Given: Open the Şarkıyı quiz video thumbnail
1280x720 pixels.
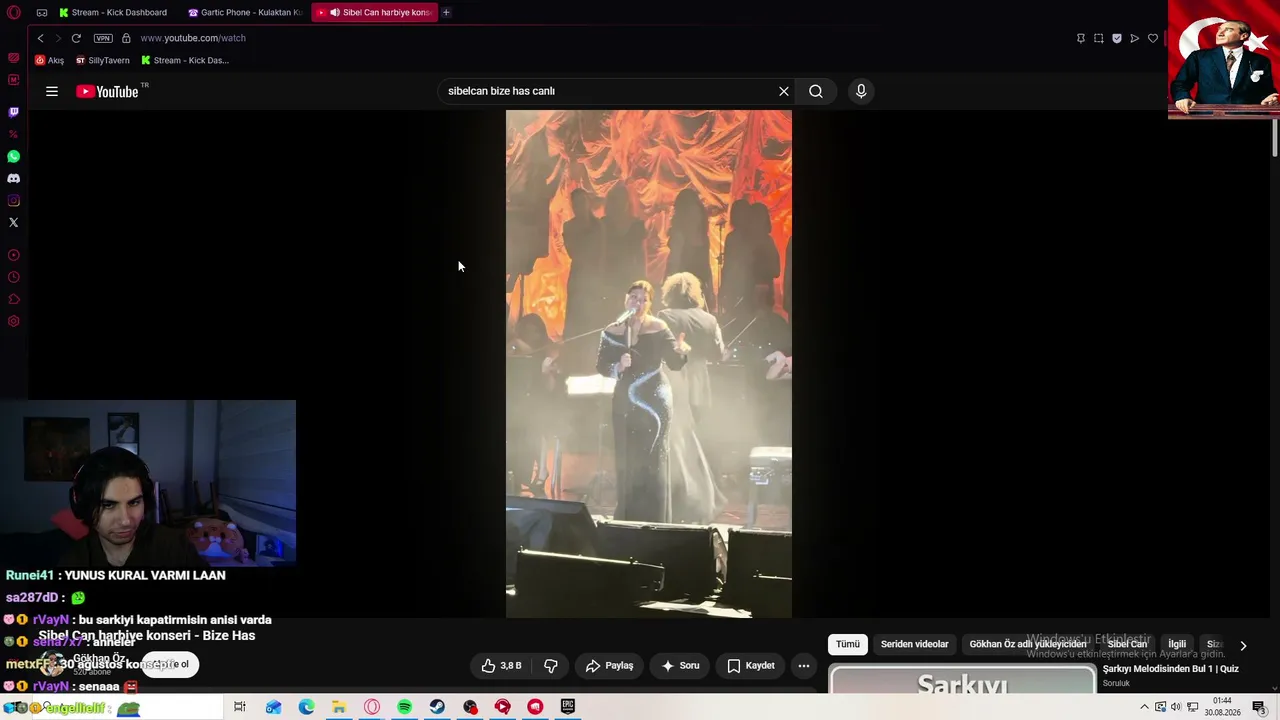Looking at the screenshot, I should (x=962, y=678).
